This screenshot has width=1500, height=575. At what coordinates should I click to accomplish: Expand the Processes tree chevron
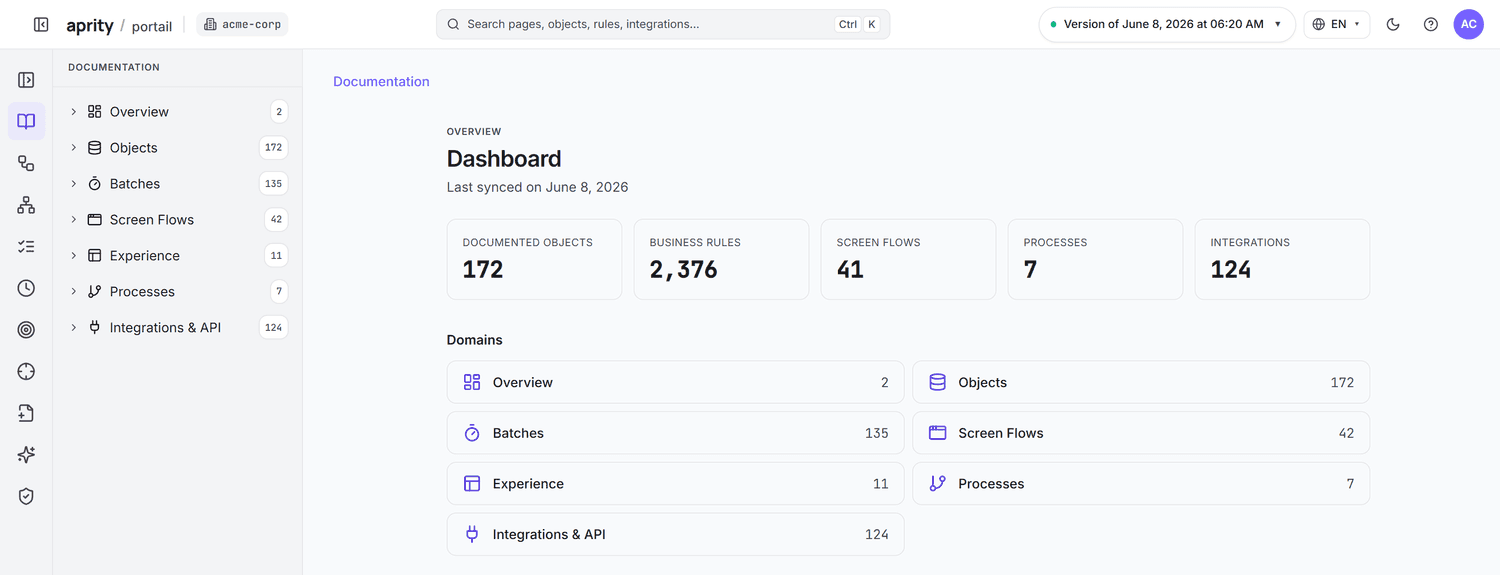[74, 292]
